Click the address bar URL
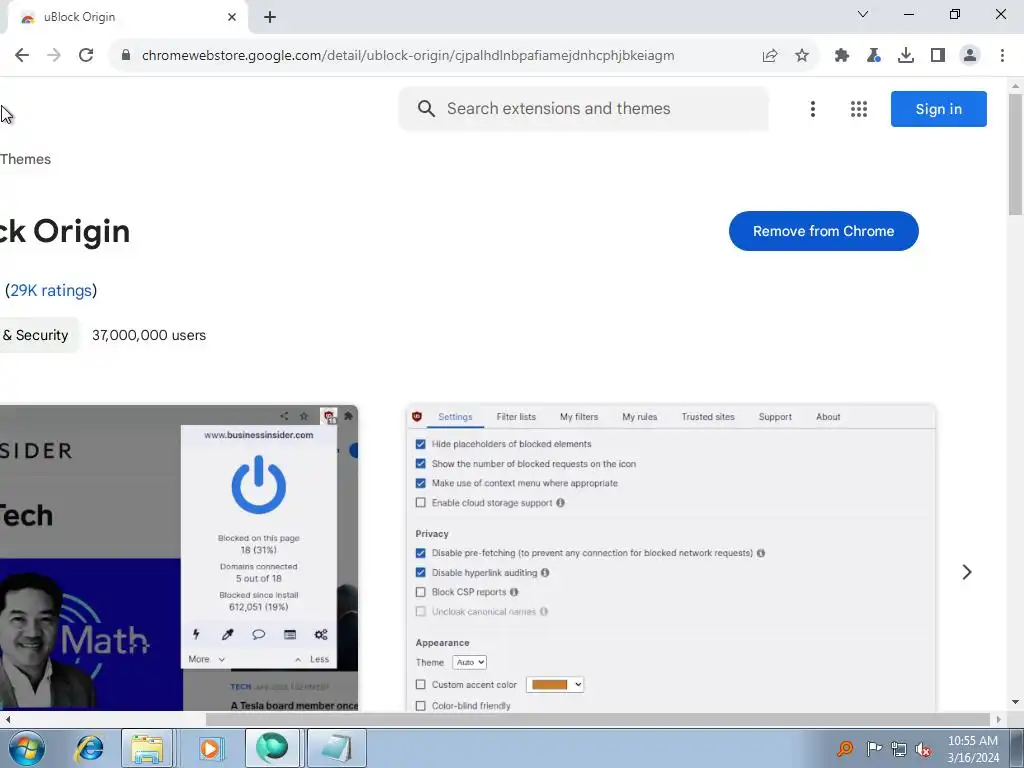 tap(408, 56)
